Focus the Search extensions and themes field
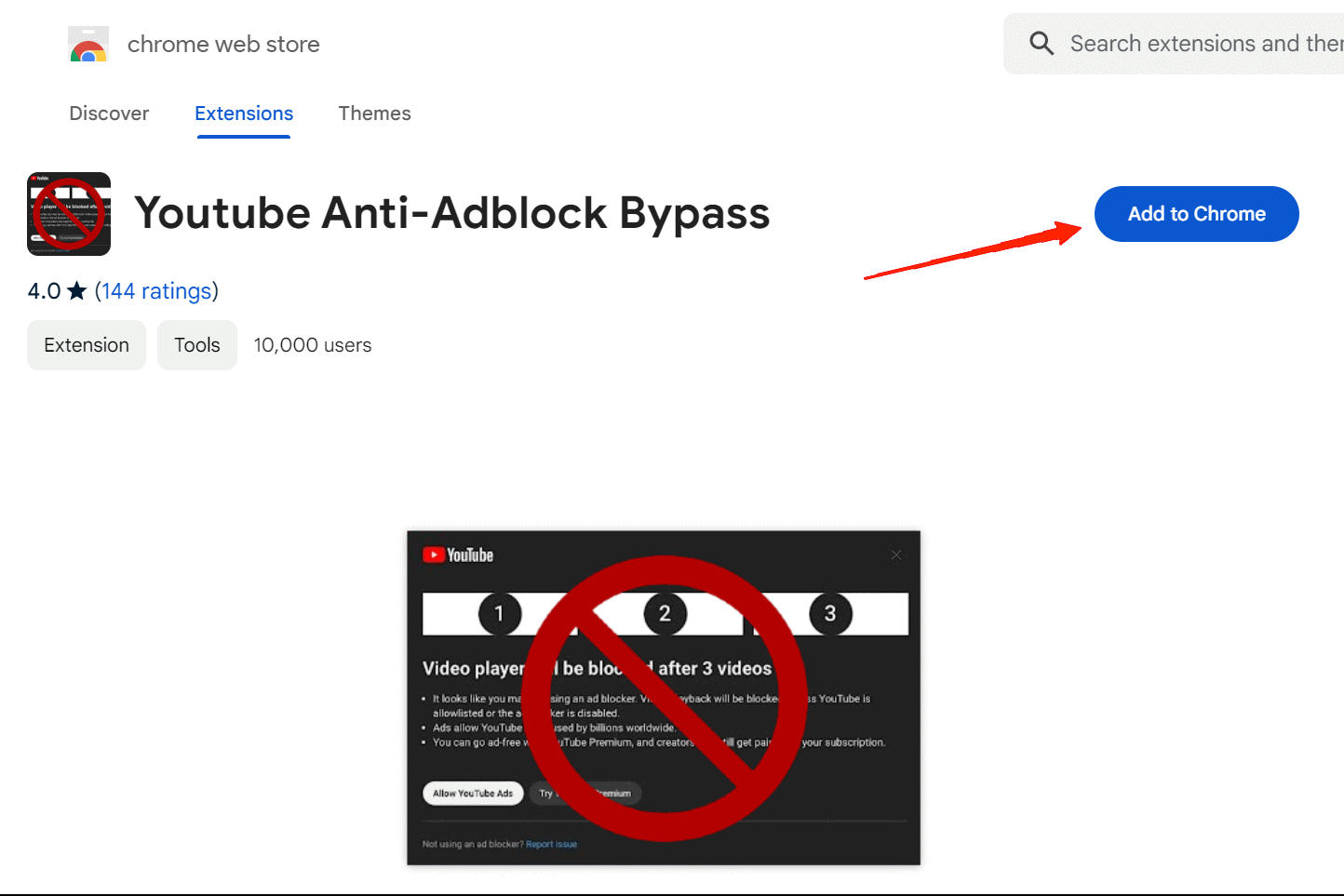Image resolution: width=1344 pixels, height=896 pixels. click(1174, 44)
